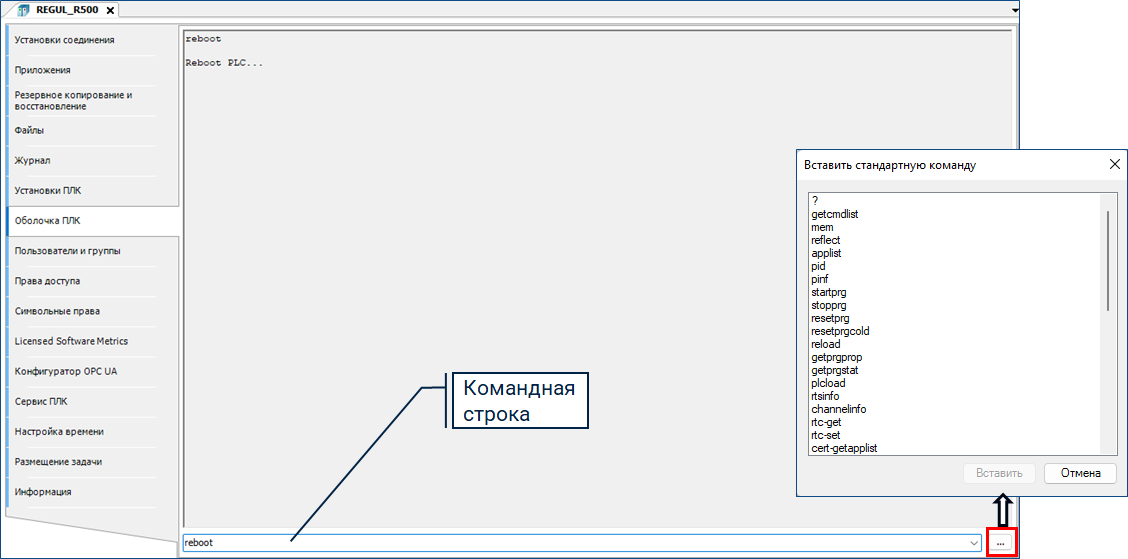Select the getcmdlist command in list

(x=835, y=214)
